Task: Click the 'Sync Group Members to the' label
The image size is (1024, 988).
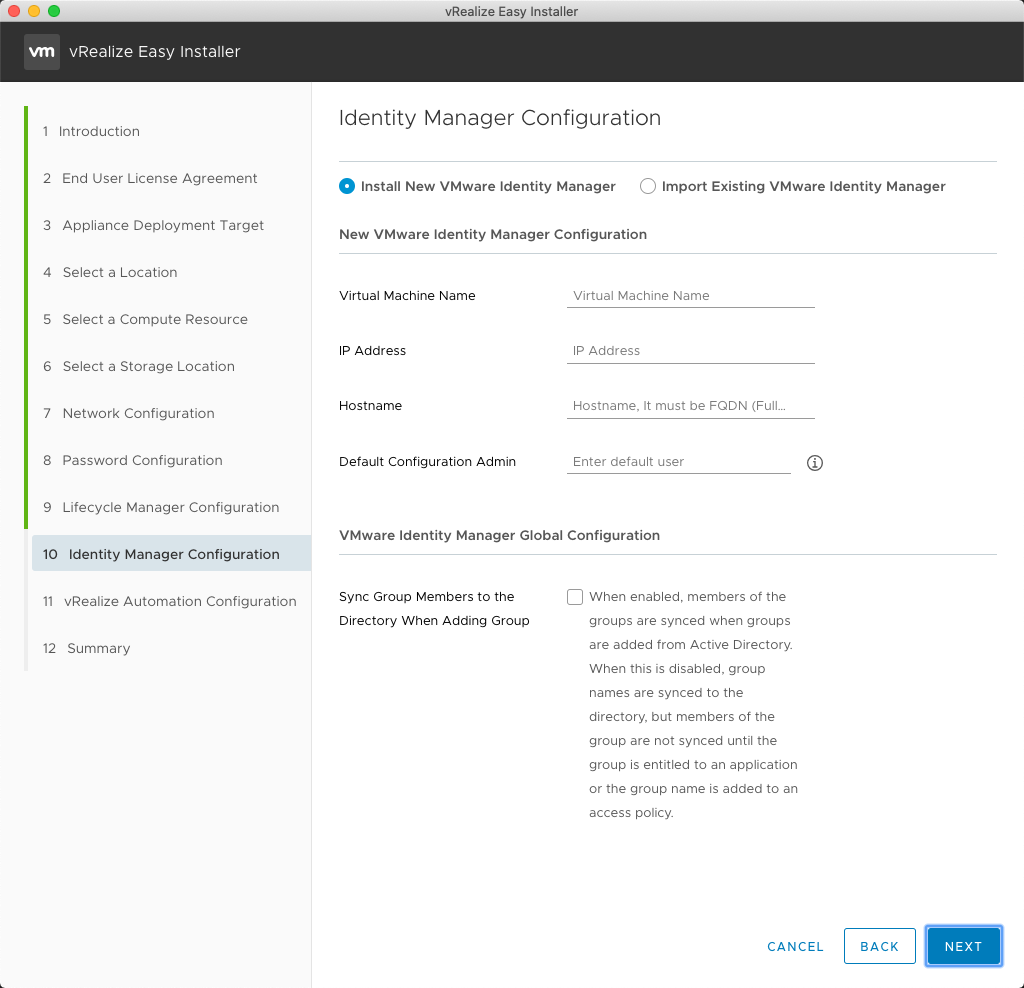Action: [426, 597]
